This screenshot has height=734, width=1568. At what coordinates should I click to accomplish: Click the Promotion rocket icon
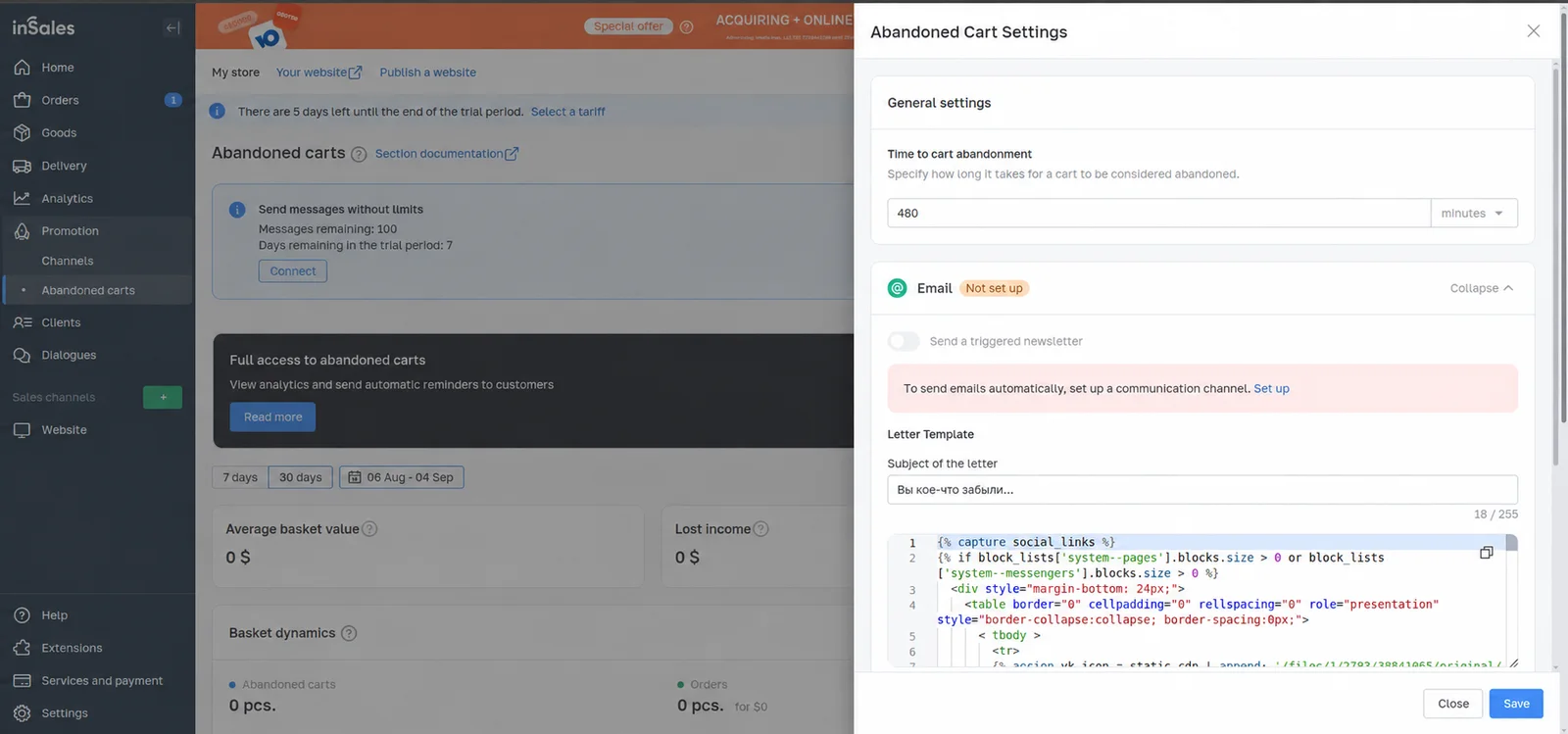tap(22, 231)
